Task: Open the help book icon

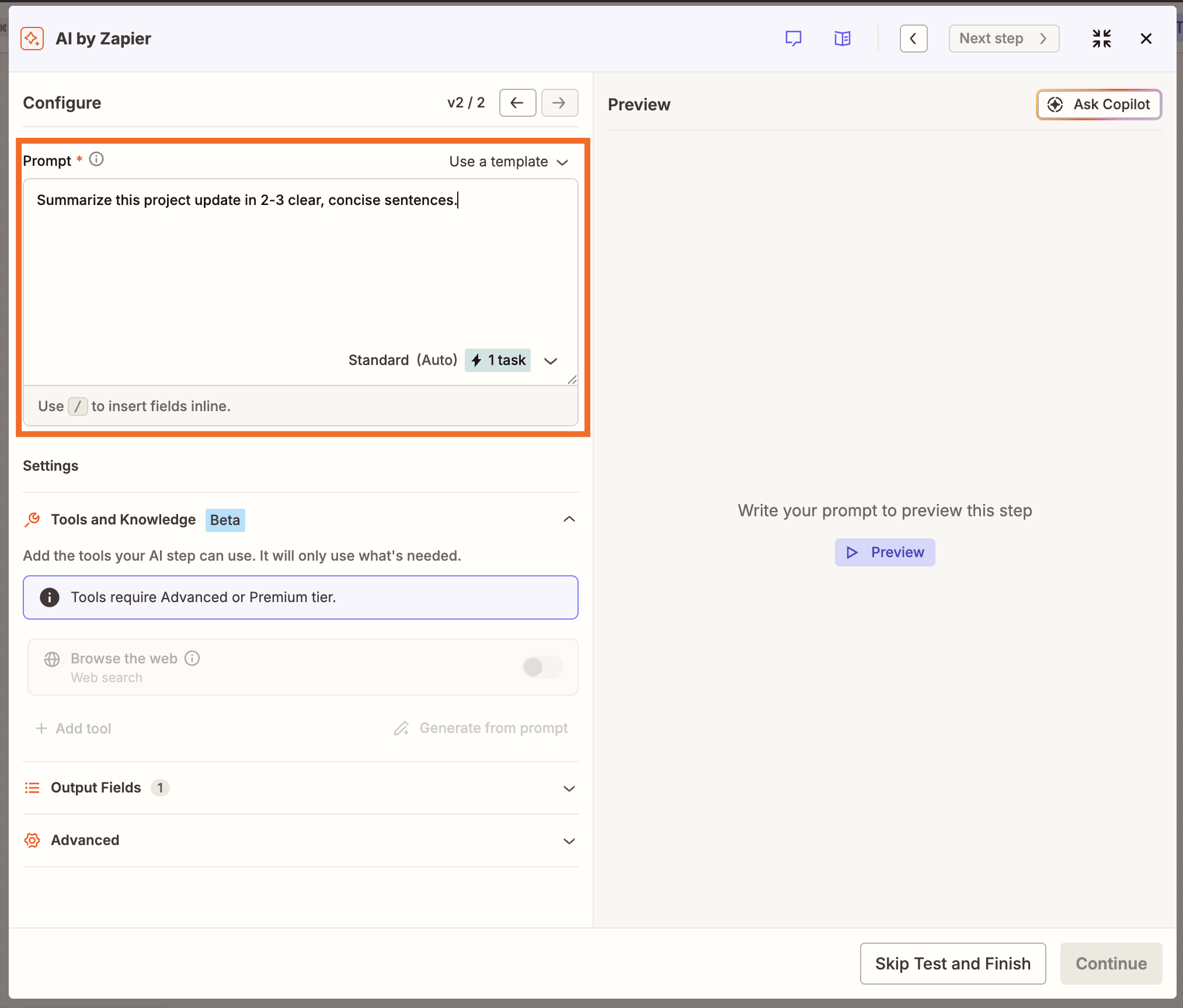Action: 842,39
